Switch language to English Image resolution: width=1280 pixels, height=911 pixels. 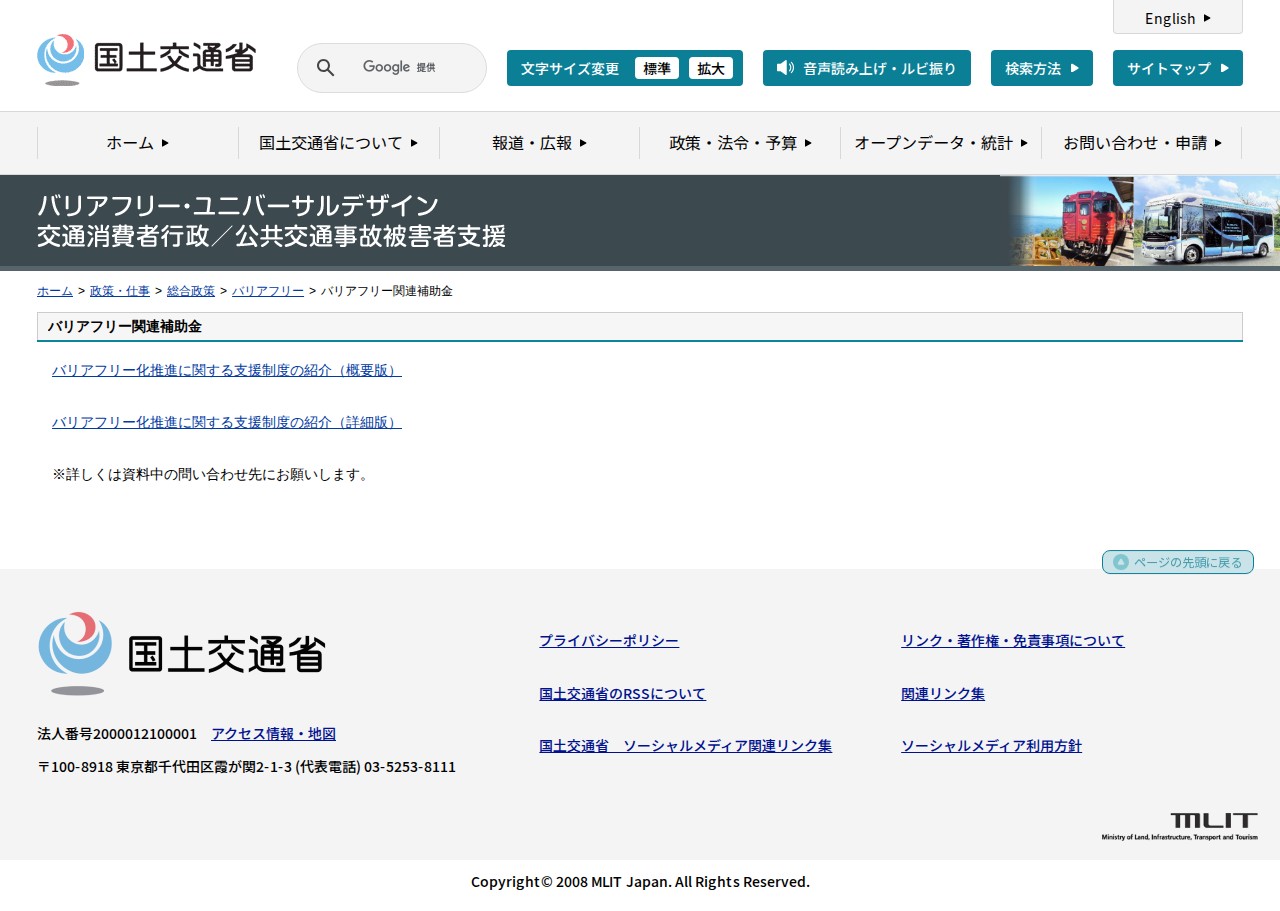[1177, 18]
